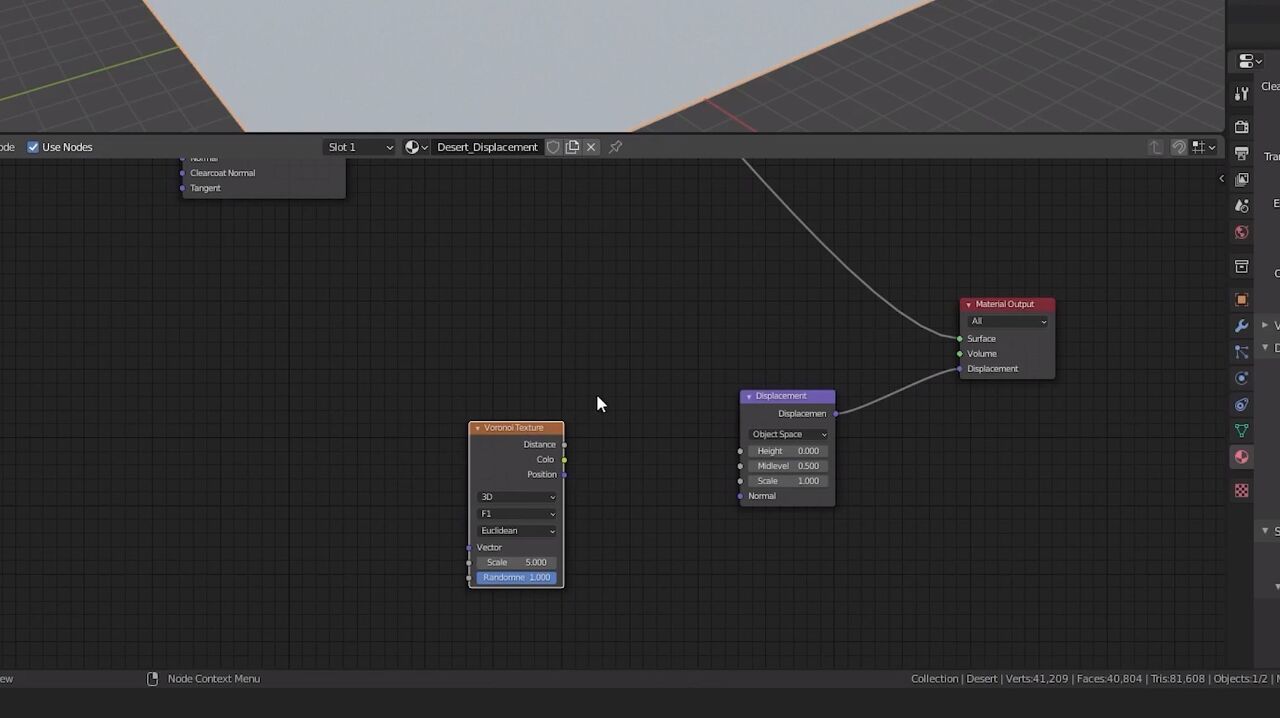This screenshot has width=1280, height=718.
Task: Unlink the Desert_Displacement material
Action: (x=591, y=147)
